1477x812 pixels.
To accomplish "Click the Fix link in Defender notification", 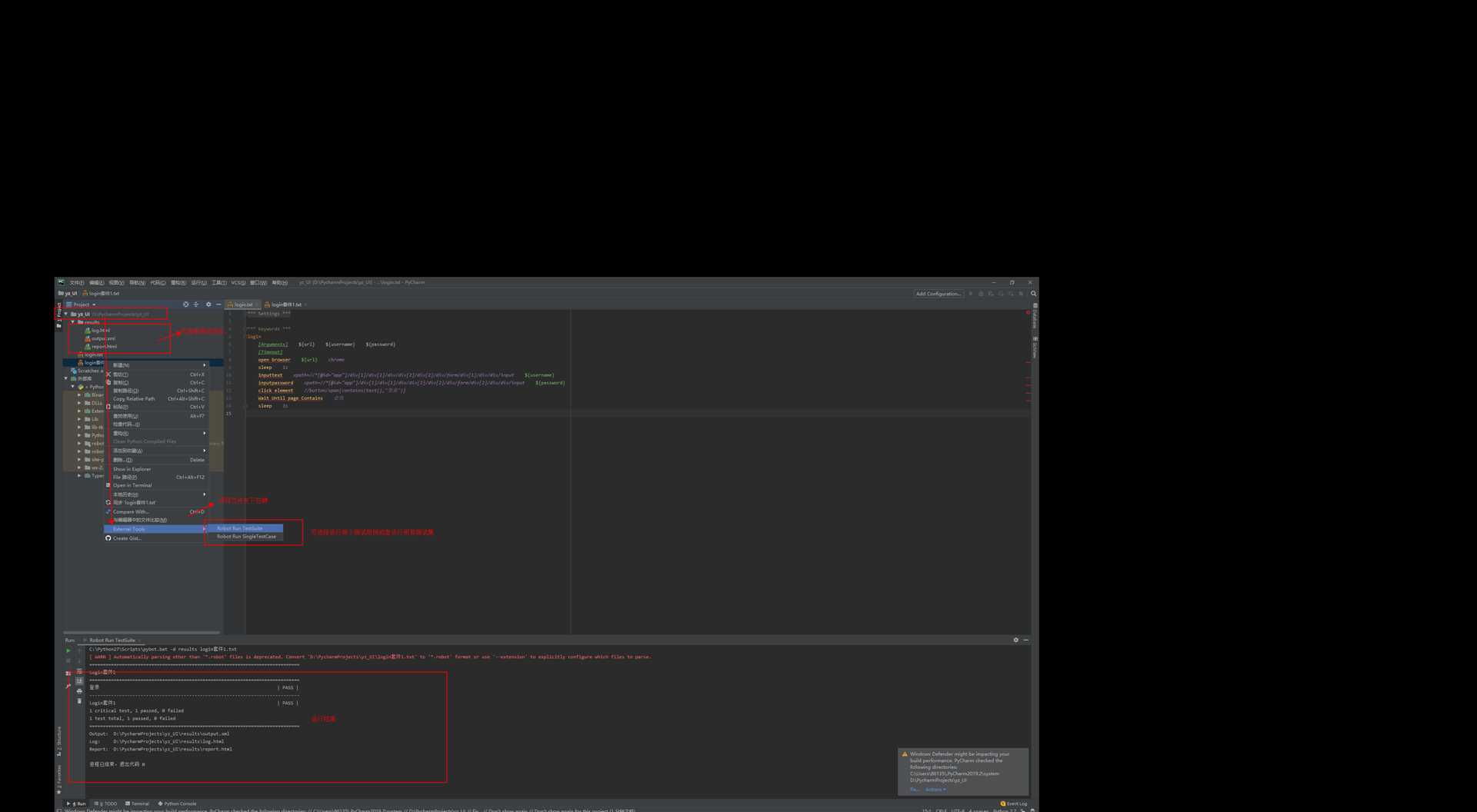I will (914, 789).
